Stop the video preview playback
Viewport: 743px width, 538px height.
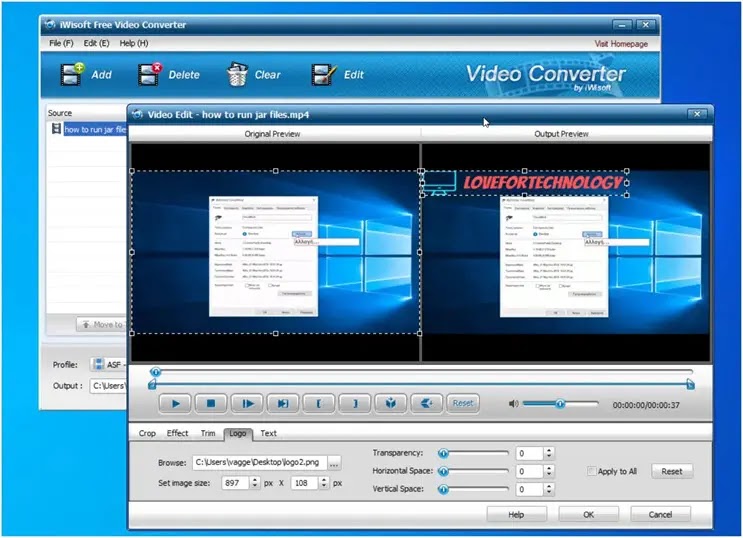coord(211,403)
